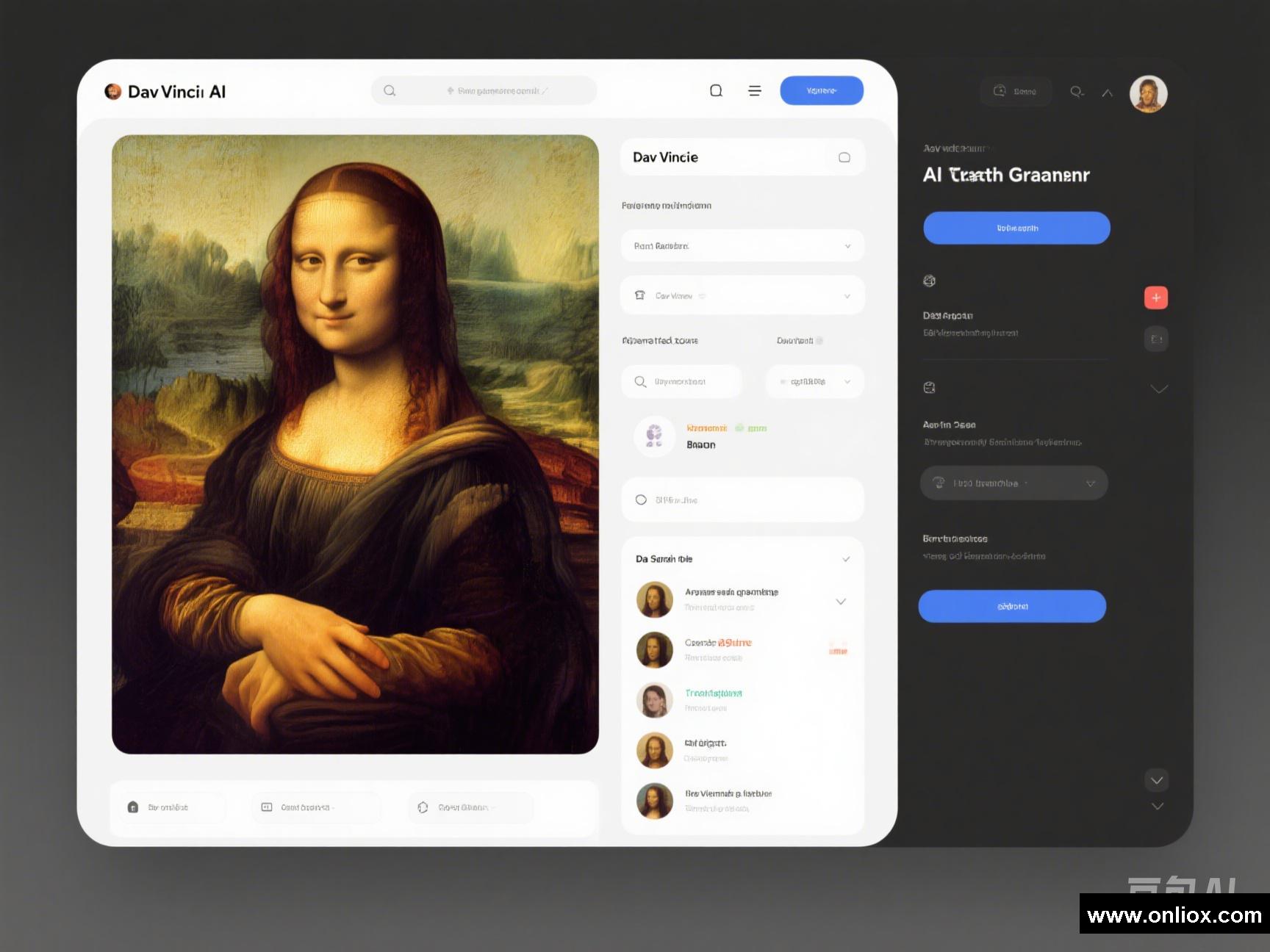Click the gray square icon below red plus

click(x=1156, y=339)
